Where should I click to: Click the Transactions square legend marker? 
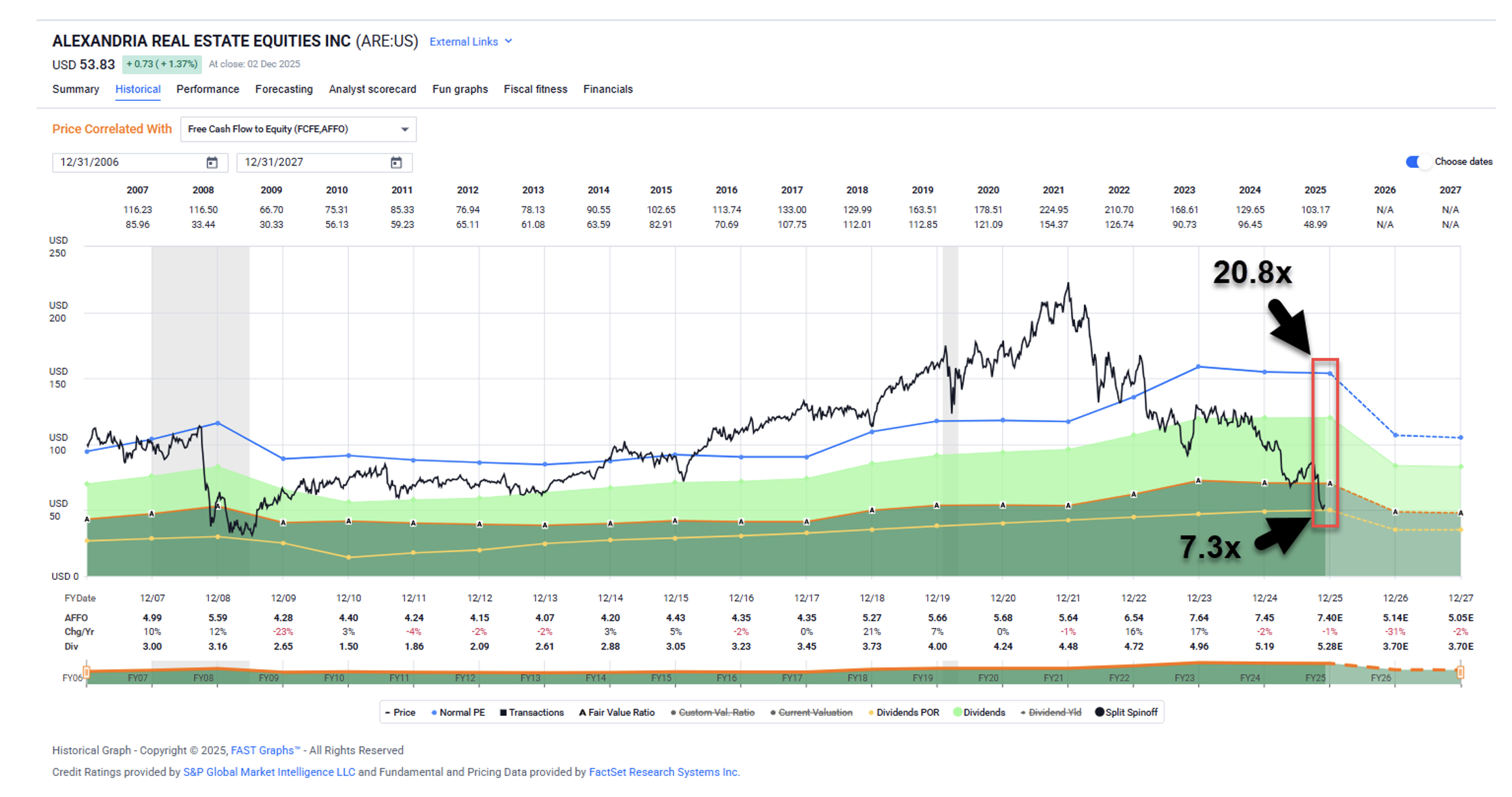click(x=503, y=712)
